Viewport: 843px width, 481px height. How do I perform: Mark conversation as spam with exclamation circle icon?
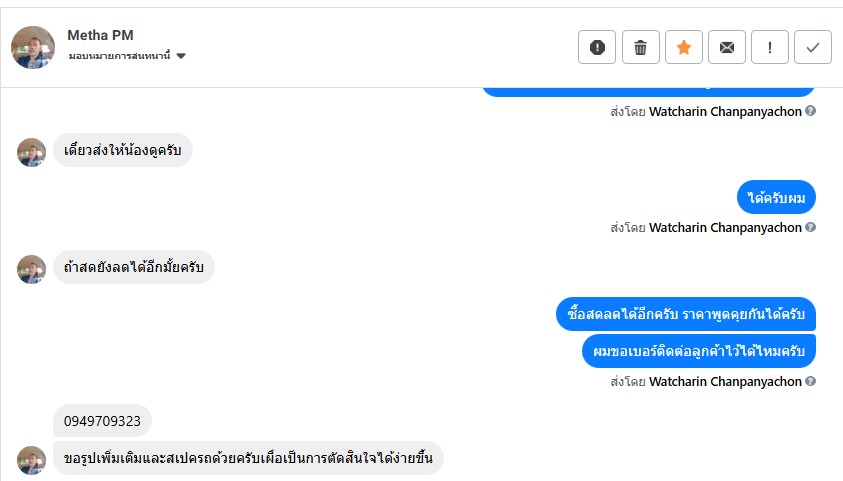click(597, 47)
